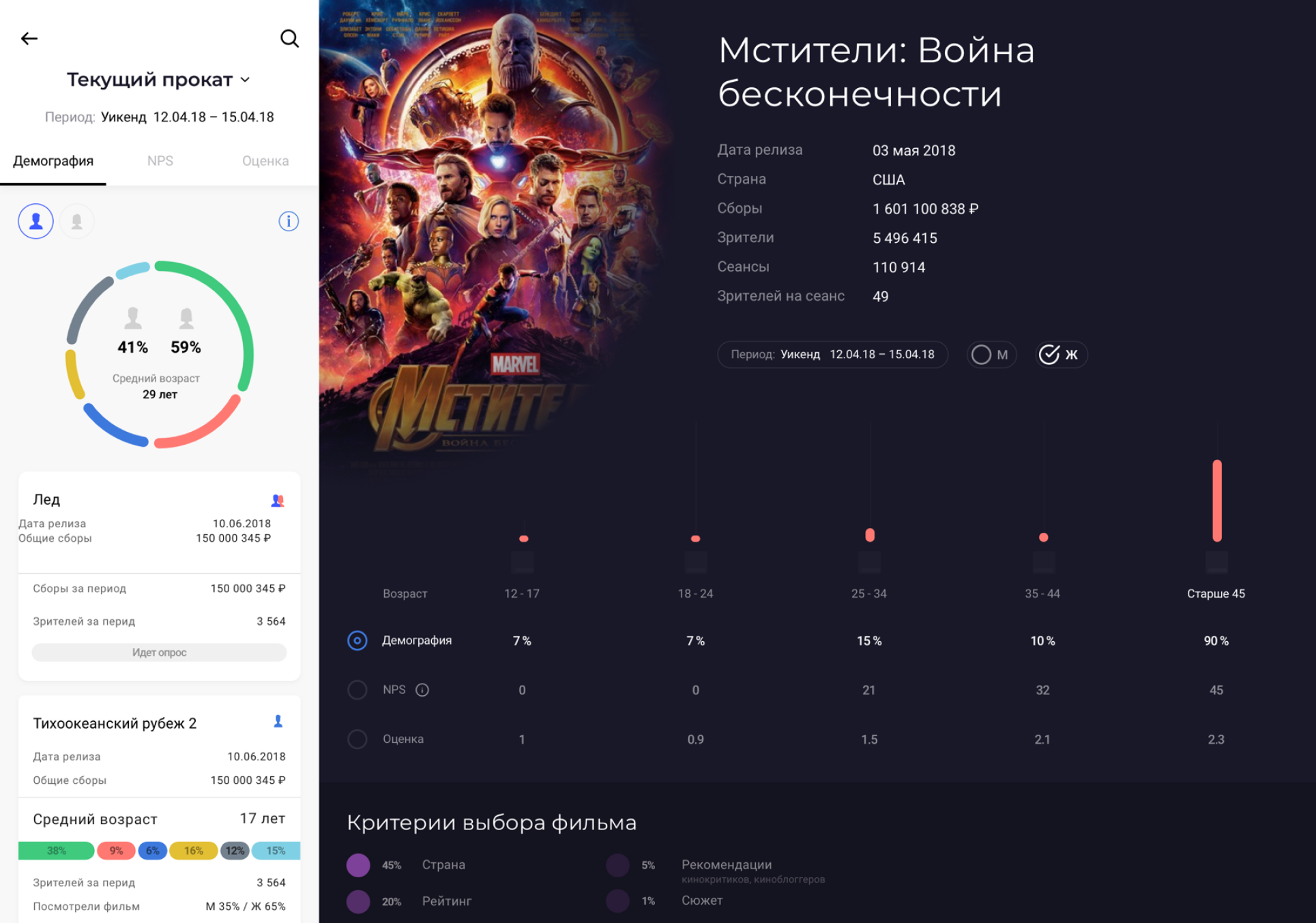Viewport: 1316px width, 923px height.
Task: Expand the Текущий прокат dropdown
Action: 158,80
